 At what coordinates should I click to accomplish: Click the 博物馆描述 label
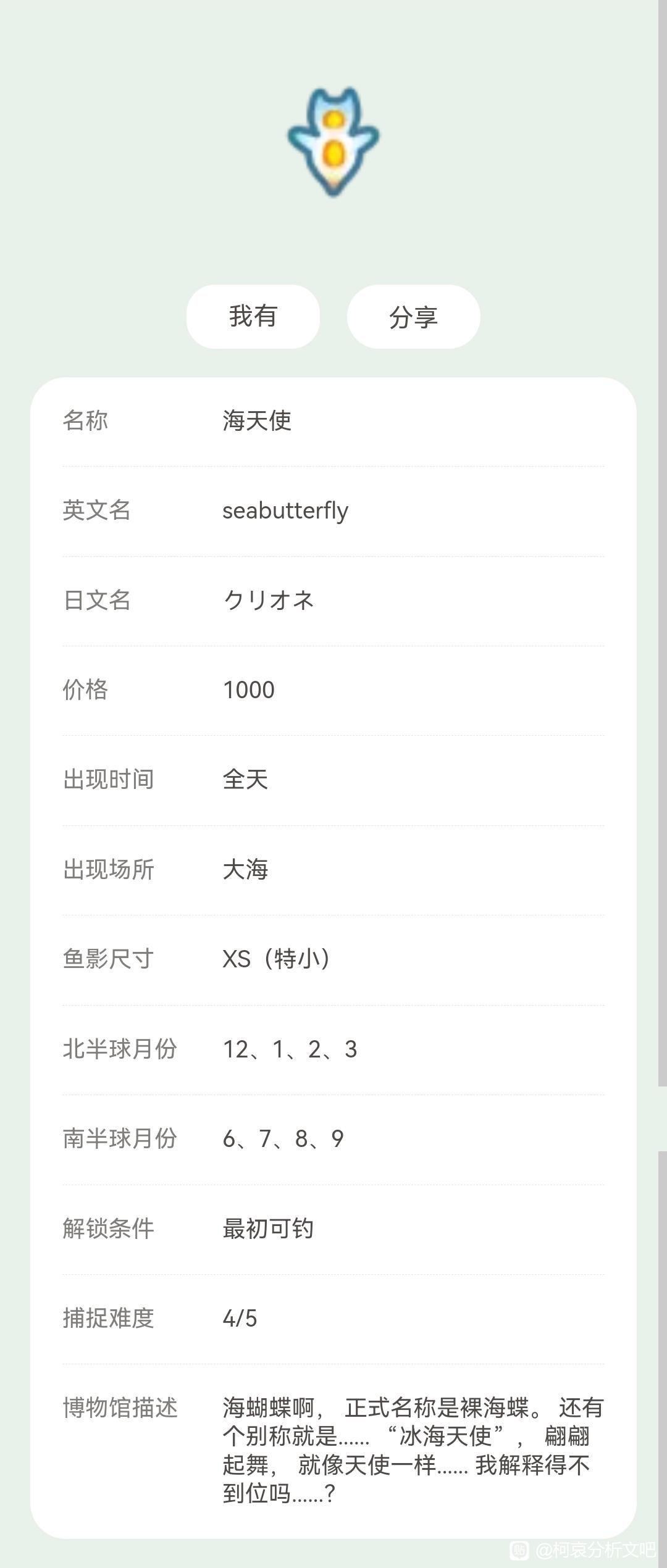[x=120, y=1408]
